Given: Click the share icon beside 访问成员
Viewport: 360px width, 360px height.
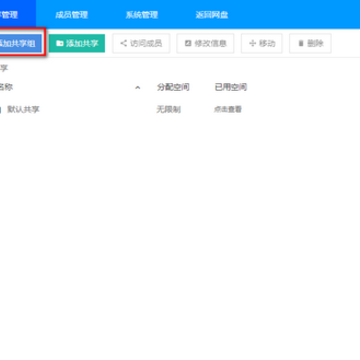Looking at the screenshot, I should pyautogui.click(x=124, y=43).
